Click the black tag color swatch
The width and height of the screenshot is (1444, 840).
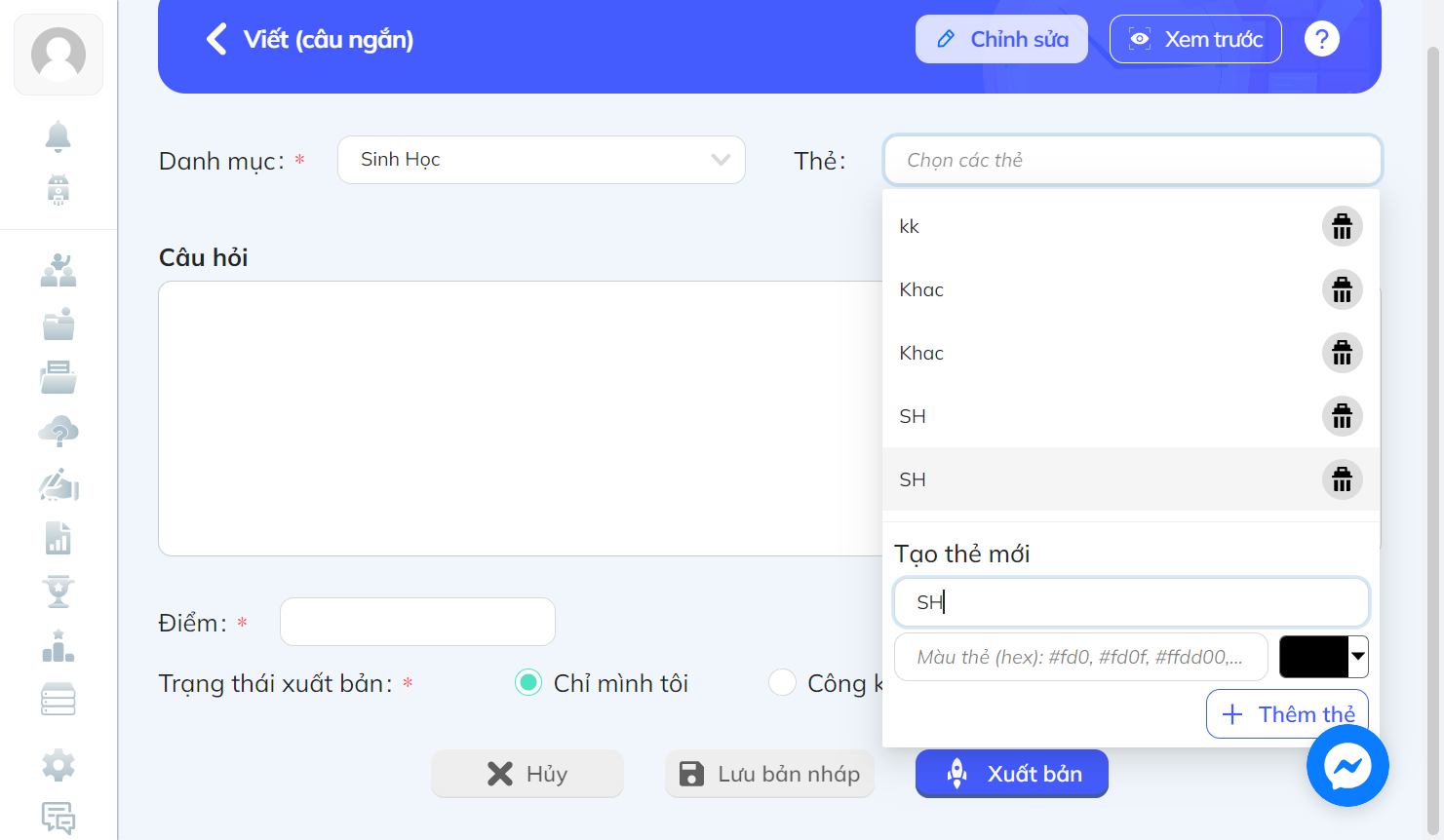(1313, 657)
